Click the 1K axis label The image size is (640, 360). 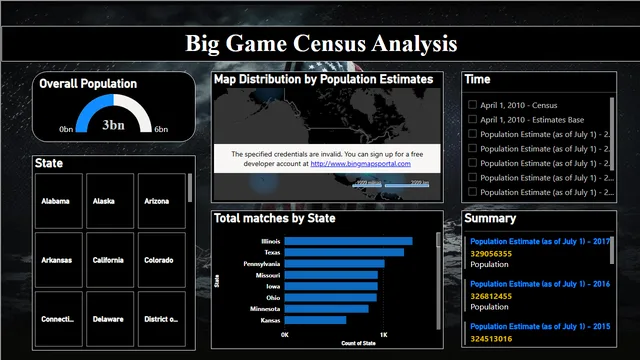(x=384, y=335)
